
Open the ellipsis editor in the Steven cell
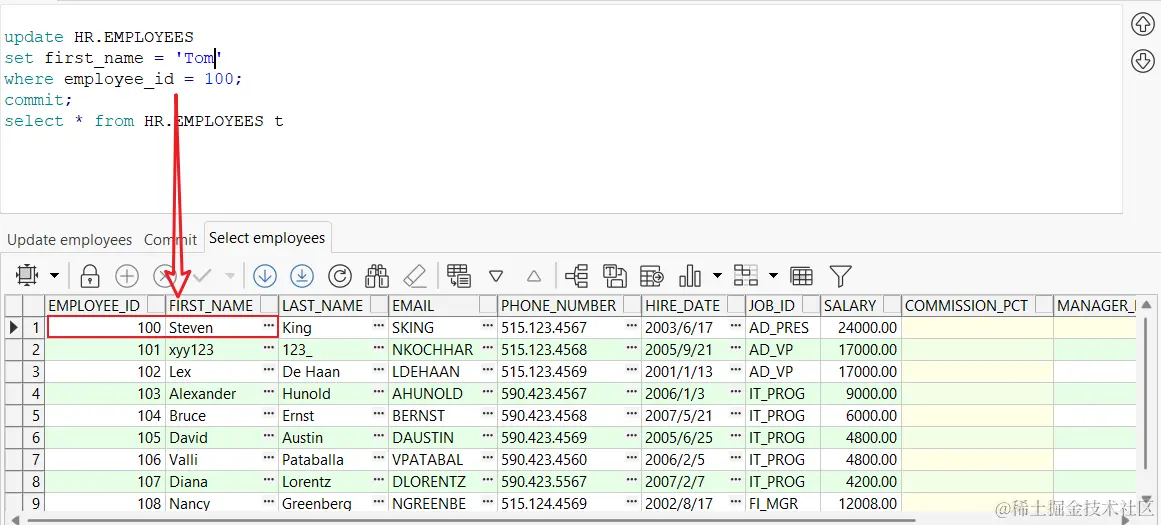[269, 327]
